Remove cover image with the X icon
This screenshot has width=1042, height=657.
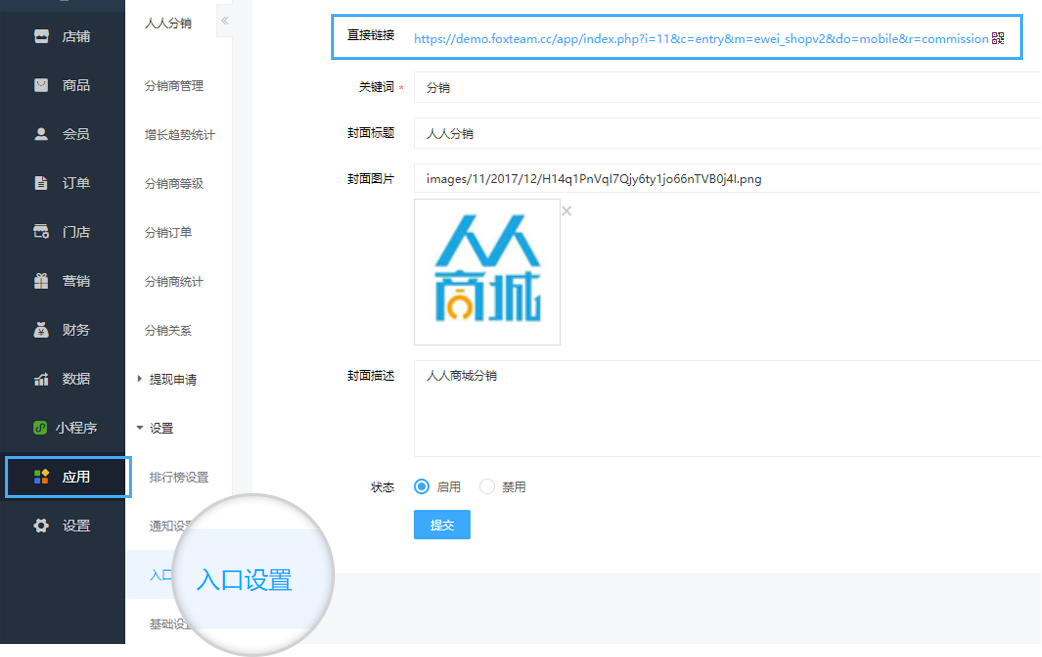567,211
